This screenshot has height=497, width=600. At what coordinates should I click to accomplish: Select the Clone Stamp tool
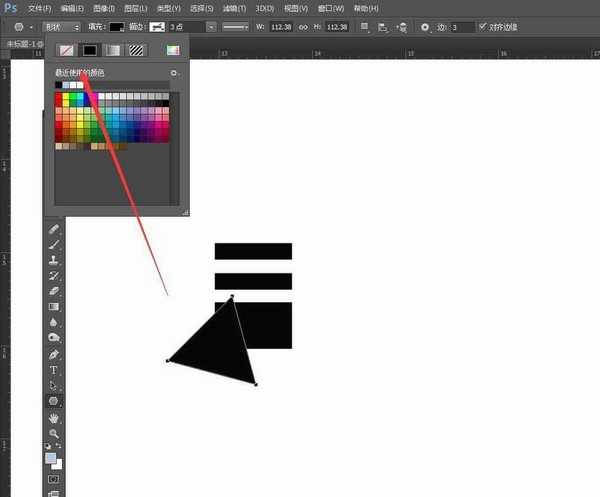pos(54,259)
